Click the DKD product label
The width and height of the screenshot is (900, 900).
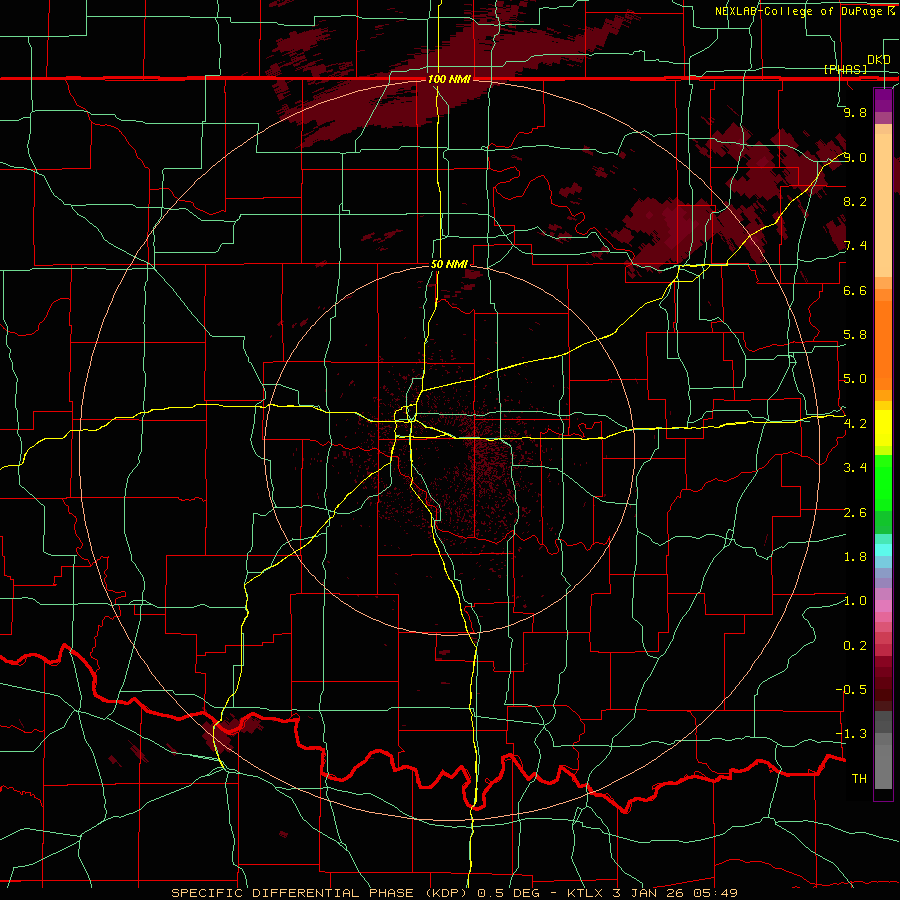[x=878, y=60]
